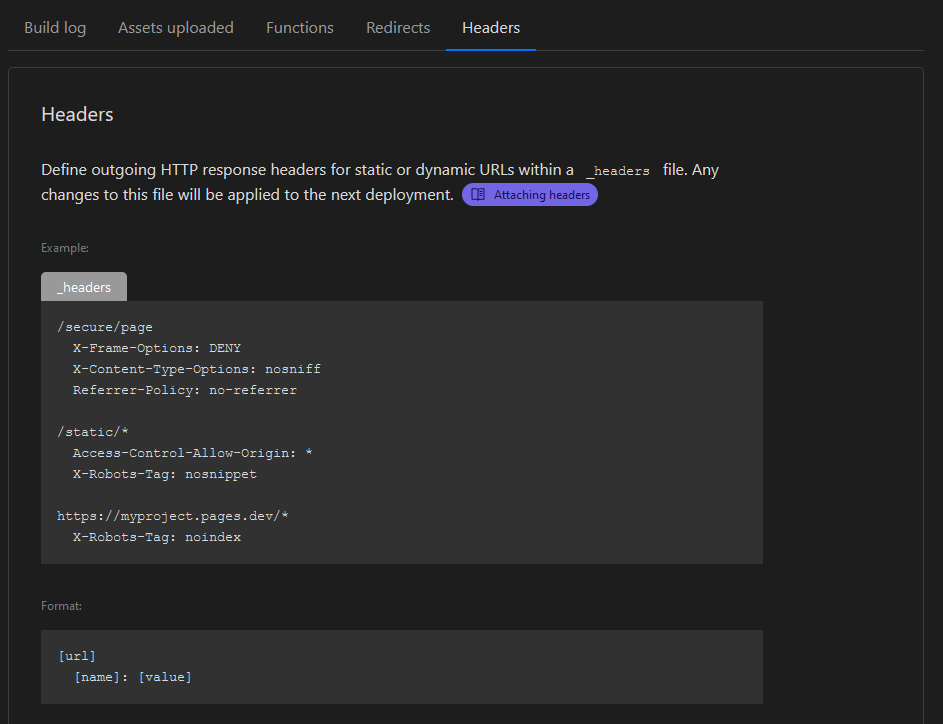Click the Headers section heading
This screenshot has height=724, width=943.
pos(77,114)
